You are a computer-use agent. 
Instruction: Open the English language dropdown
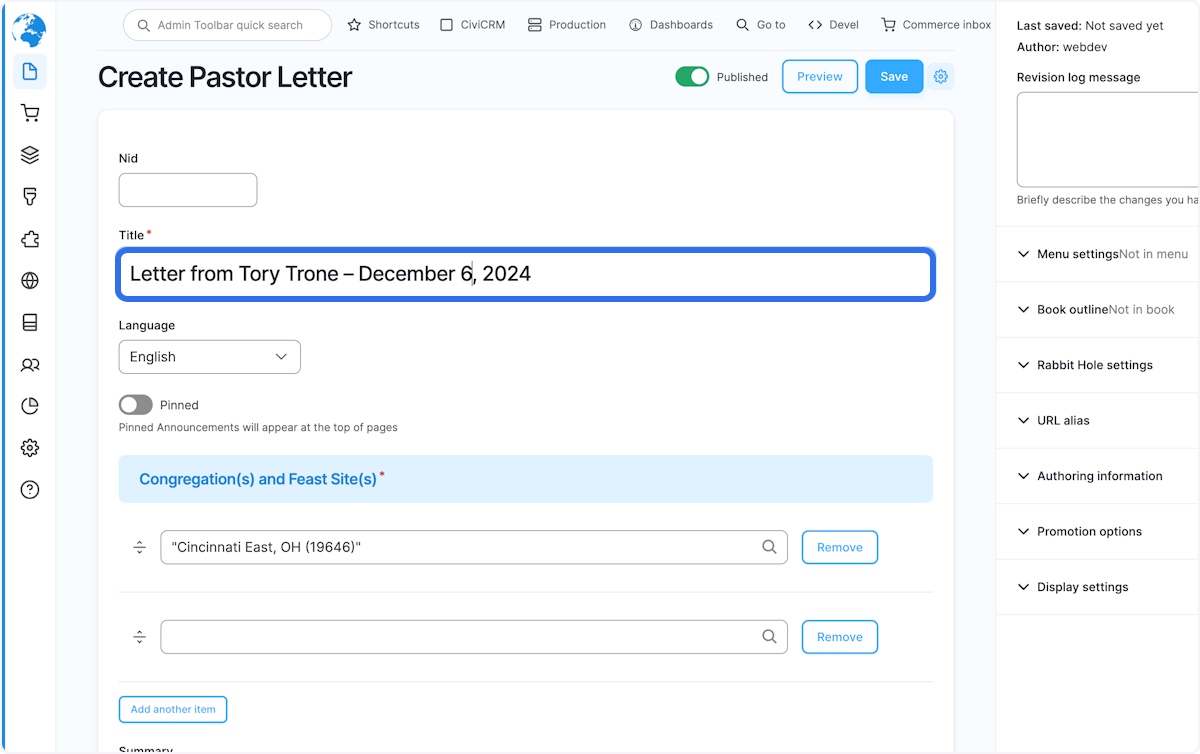pyautogui.click(x=209, y=356)
